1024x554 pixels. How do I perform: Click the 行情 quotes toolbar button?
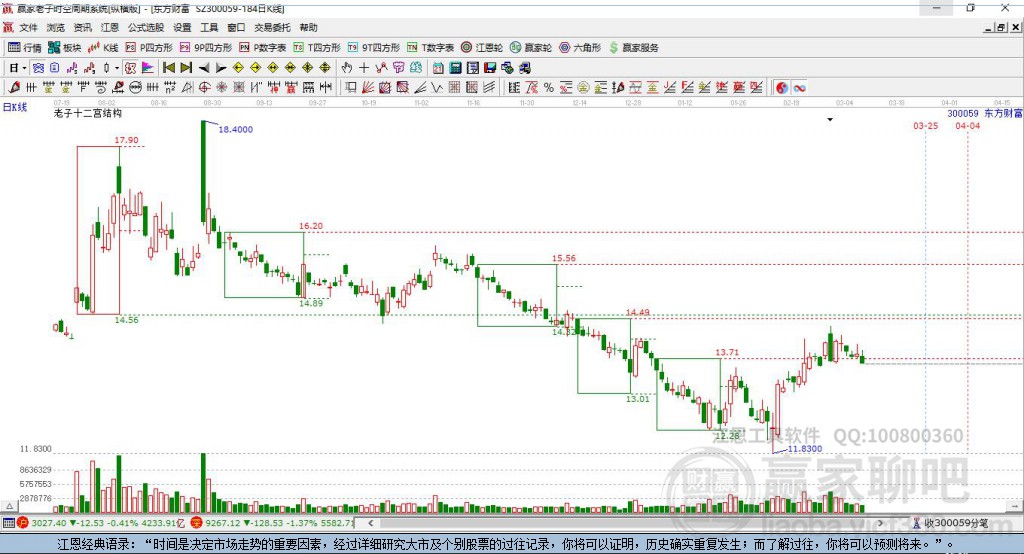[x=25, y=48]
